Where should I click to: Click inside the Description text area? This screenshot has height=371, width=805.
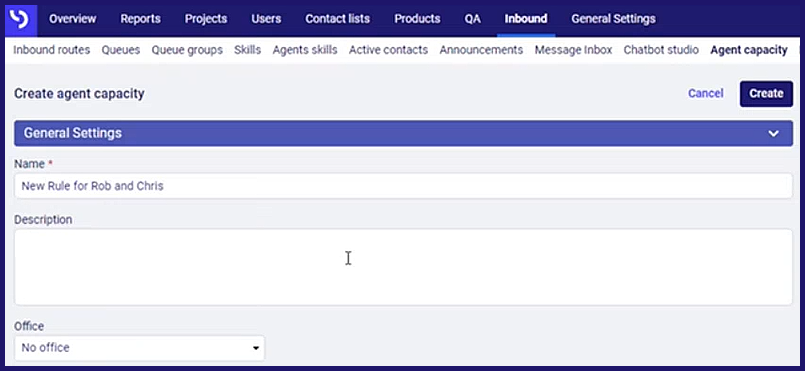[403, 267]
